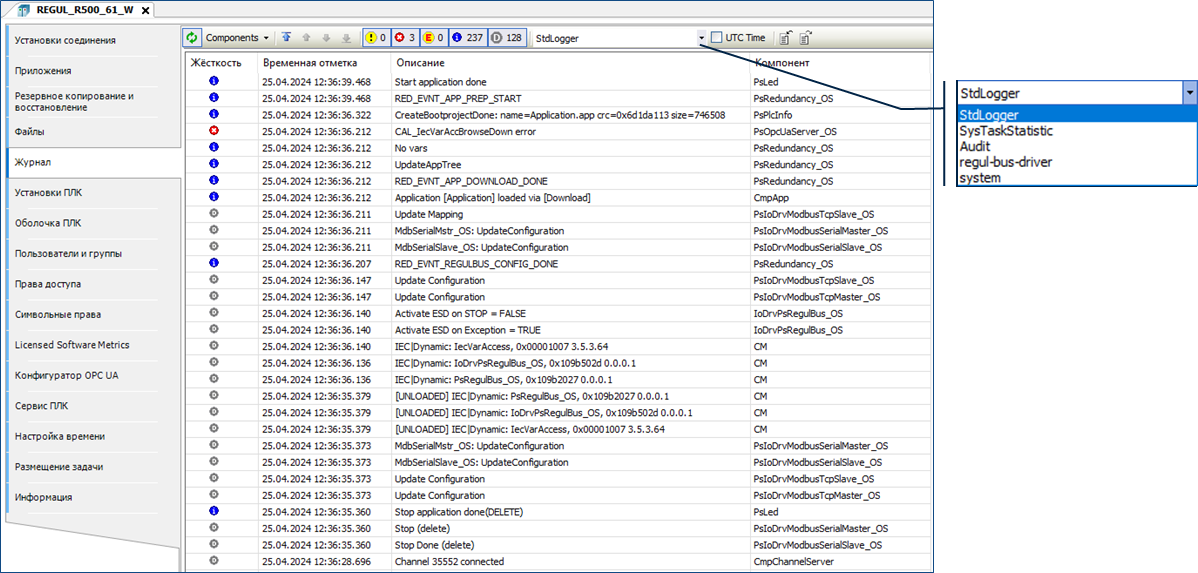Click the export log file icon
The width and height of the screenshot is (1198, 573).
[785, 38]
